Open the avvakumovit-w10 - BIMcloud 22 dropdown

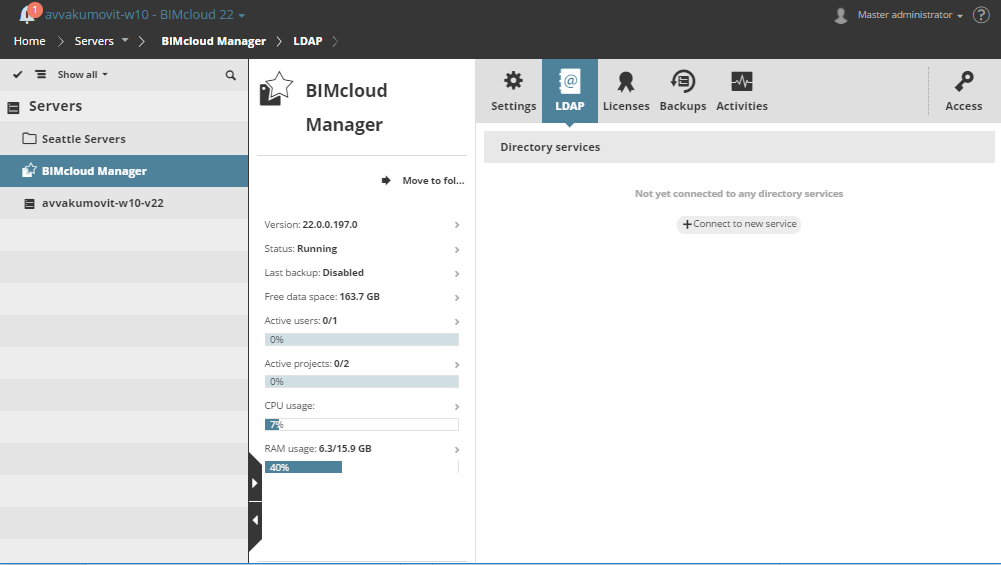click(145, 15)
